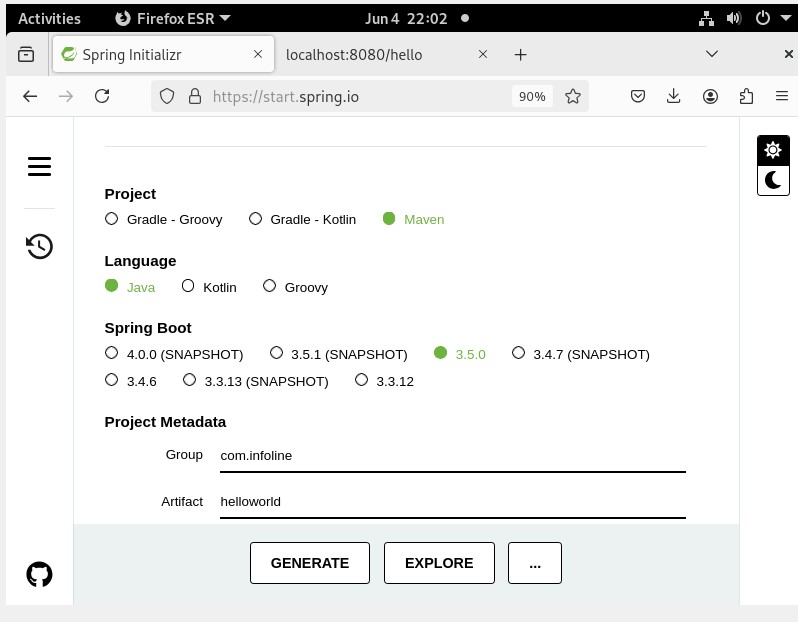
Task: Select Gradle - Groovy project type
Action: click(x=112, y=219)
